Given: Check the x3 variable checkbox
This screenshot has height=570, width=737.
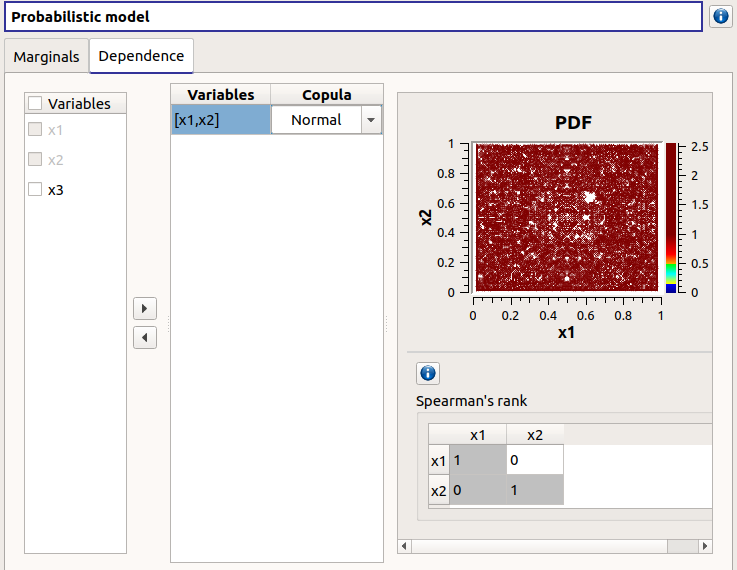Looking at the screenshot, I should click(x=36, y=189).
